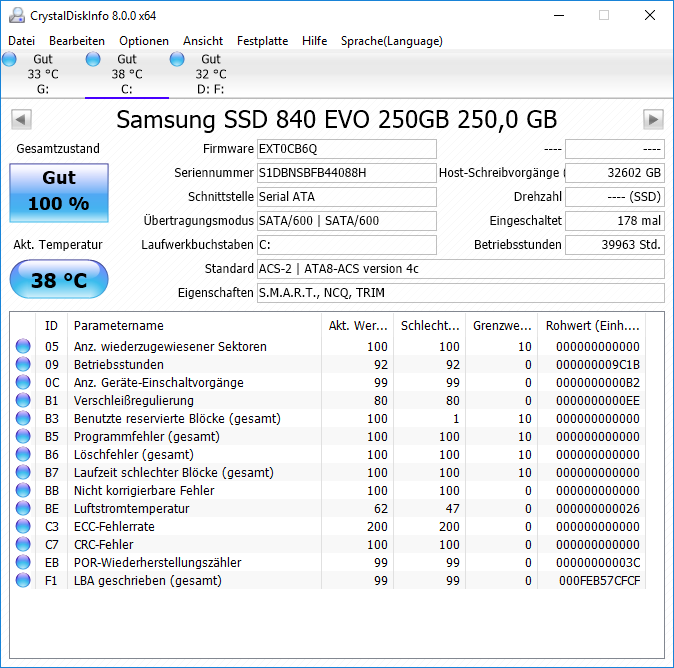
Task: Select 'Anz. wiederzugewiesener Sektoren' row text
Action: click(170, 346)
